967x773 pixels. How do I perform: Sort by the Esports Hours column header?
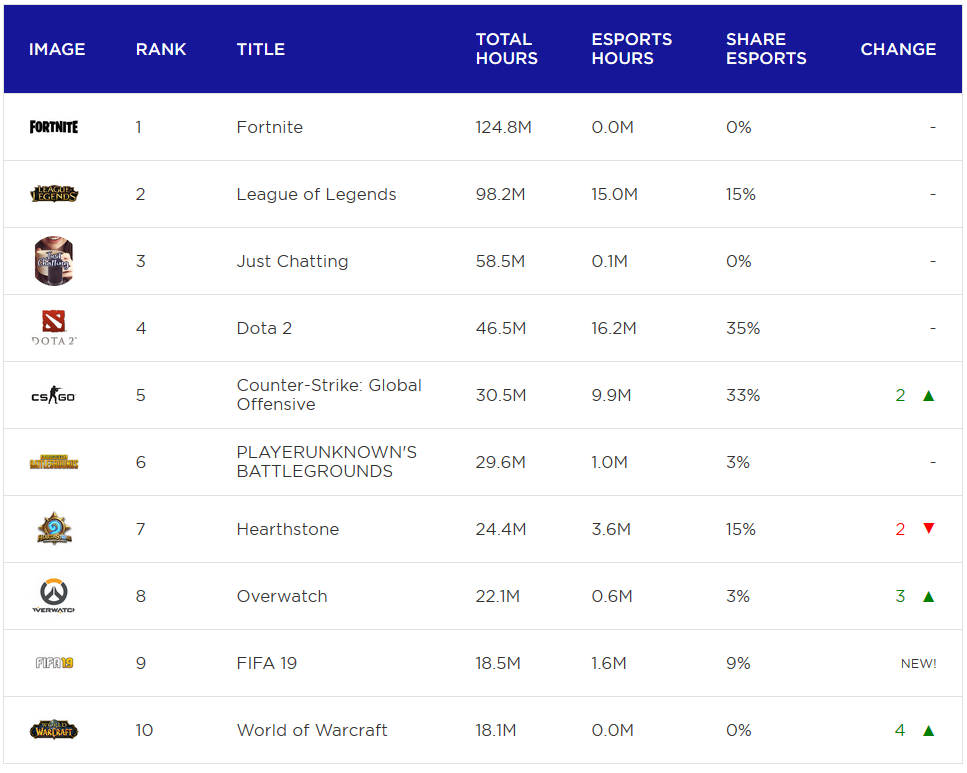[x=631, y=49]
